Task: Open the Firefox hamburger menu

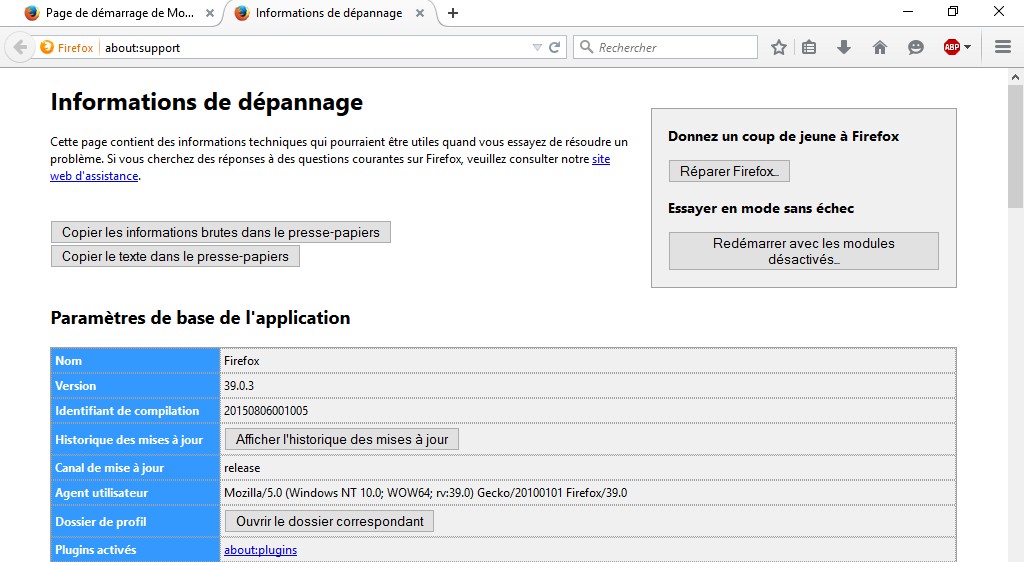Action: tap(1003, 47)
